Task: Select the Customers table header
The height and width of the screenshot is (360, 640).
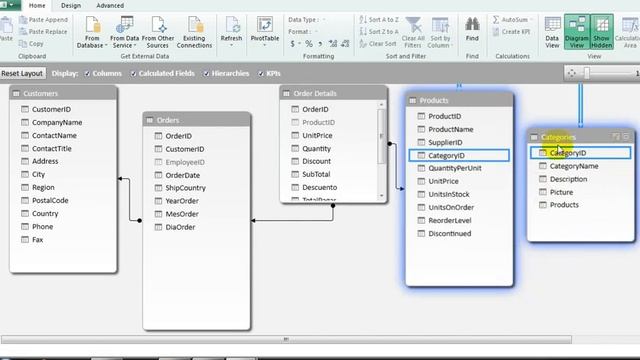Action: point(63,93)
